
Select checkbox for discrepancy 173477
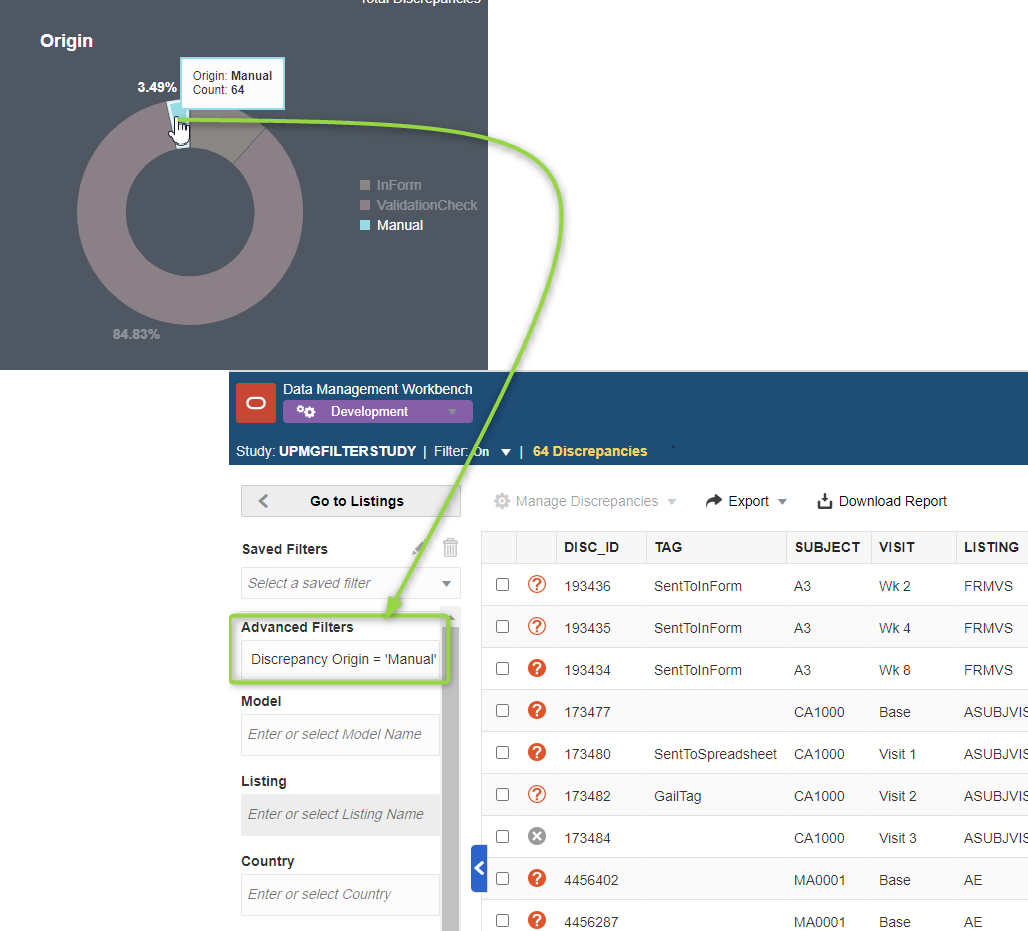tap(502, 710)
